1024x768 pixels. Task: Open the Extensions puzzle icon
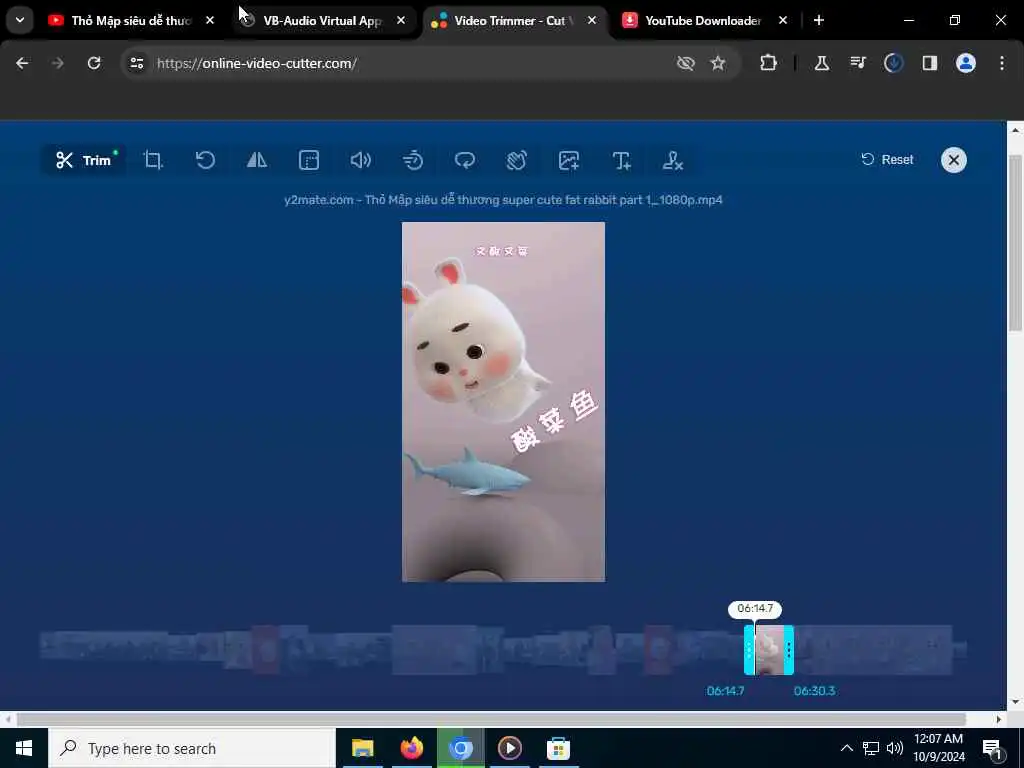click(x=769, y=63)
